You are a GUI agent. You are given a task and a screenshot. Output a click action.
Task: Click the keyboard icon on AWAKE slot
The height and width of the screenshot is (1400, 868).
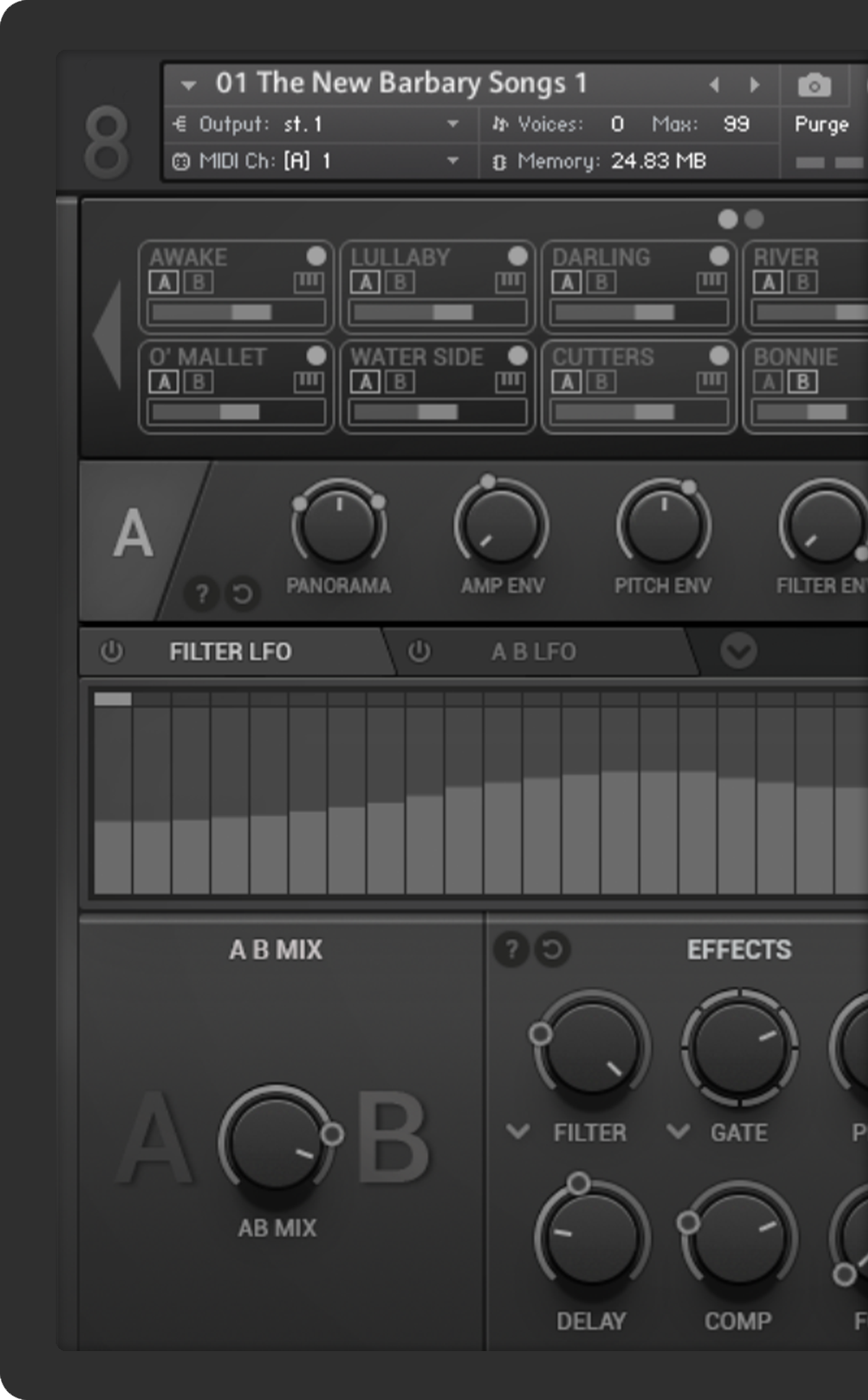point(308,283)
